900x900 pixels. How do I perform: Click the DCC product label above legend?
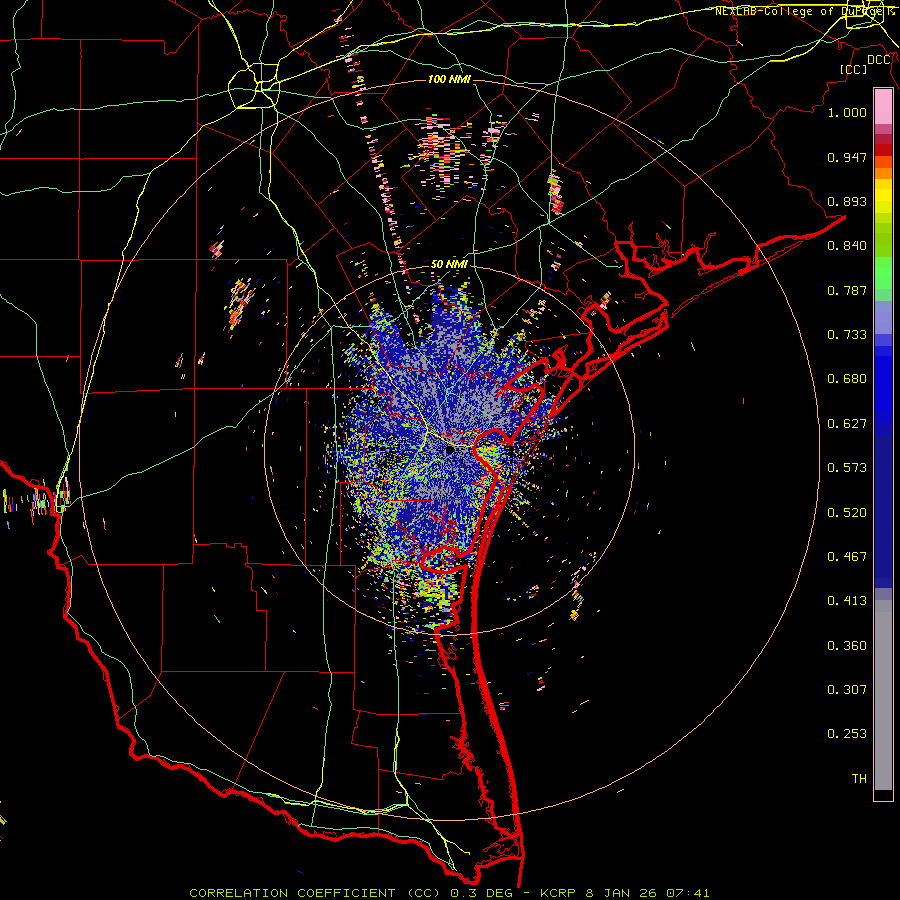pos(879,60)
